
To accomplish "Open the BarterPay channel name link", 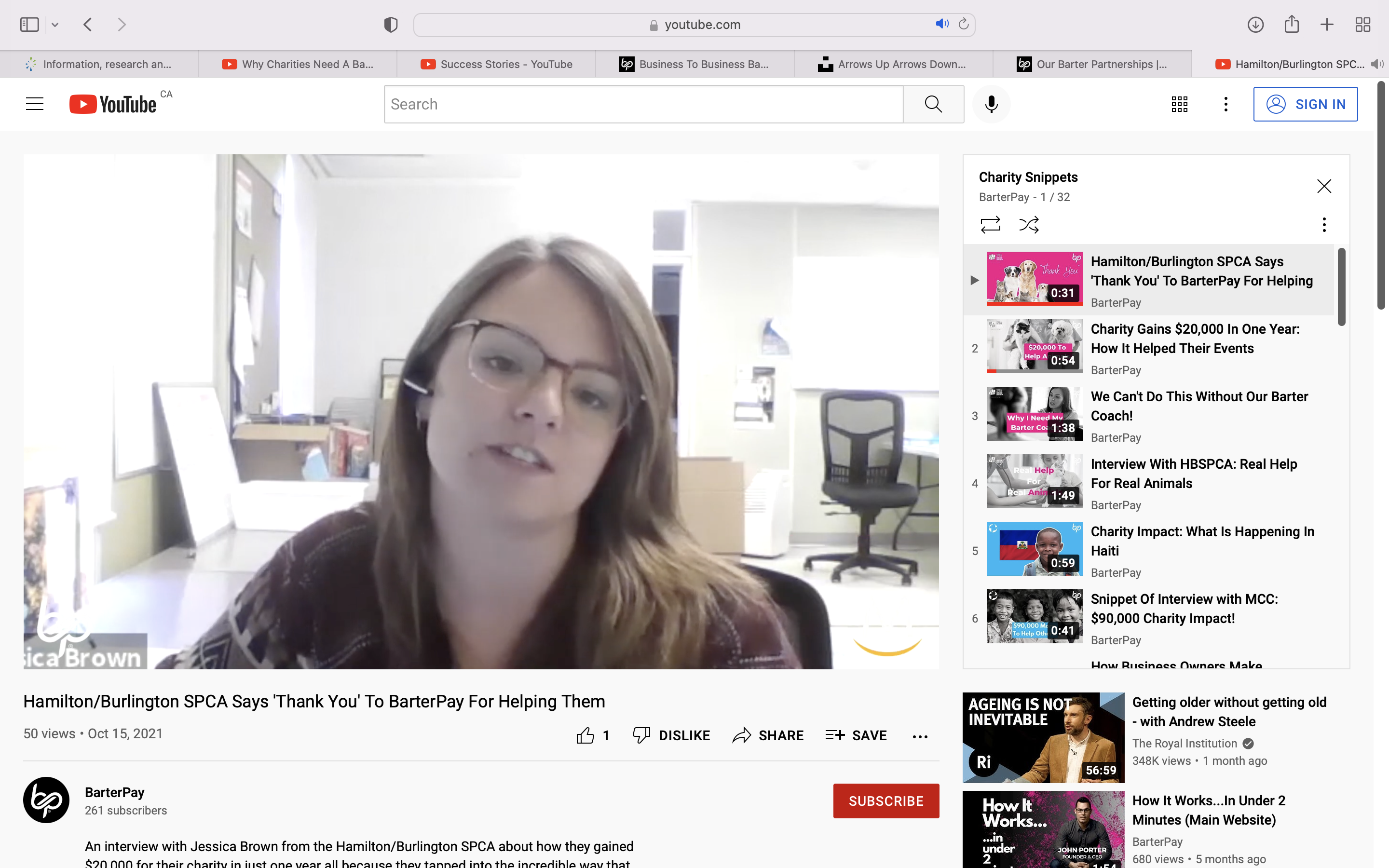I will [115, 792].
